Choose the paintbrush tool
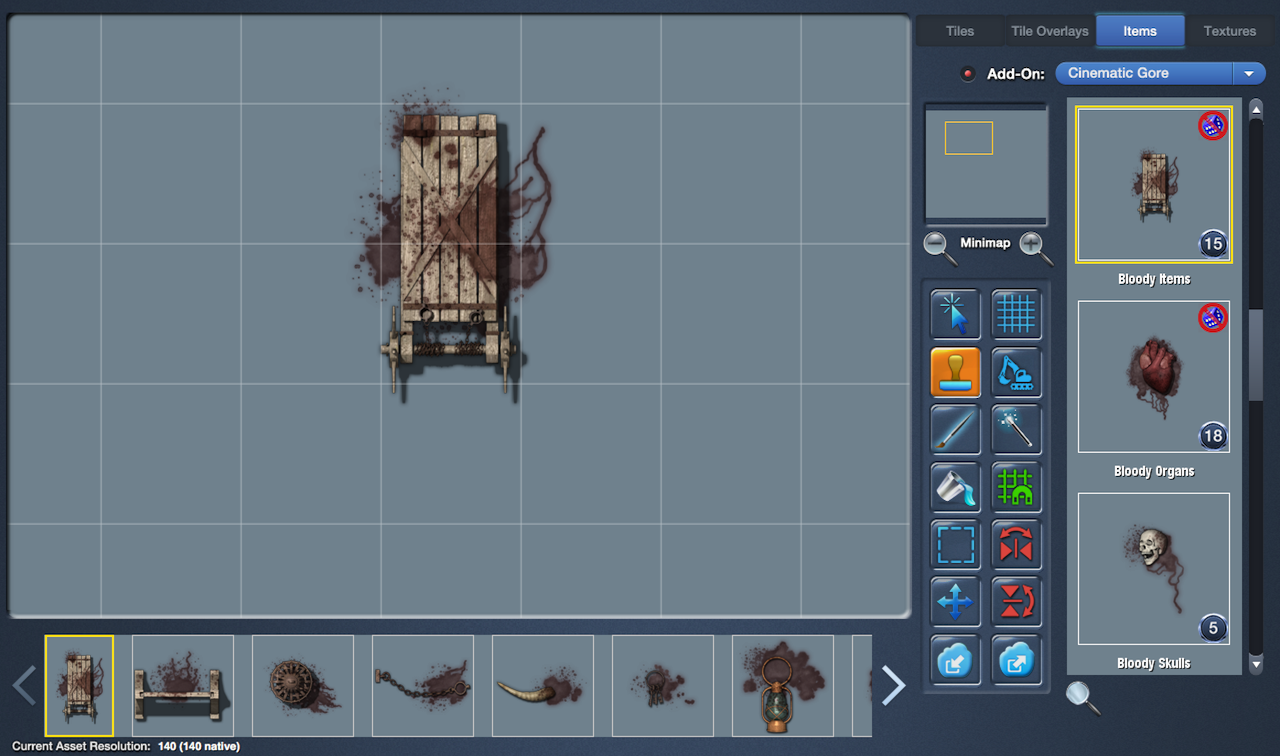 tap(955, 430)
